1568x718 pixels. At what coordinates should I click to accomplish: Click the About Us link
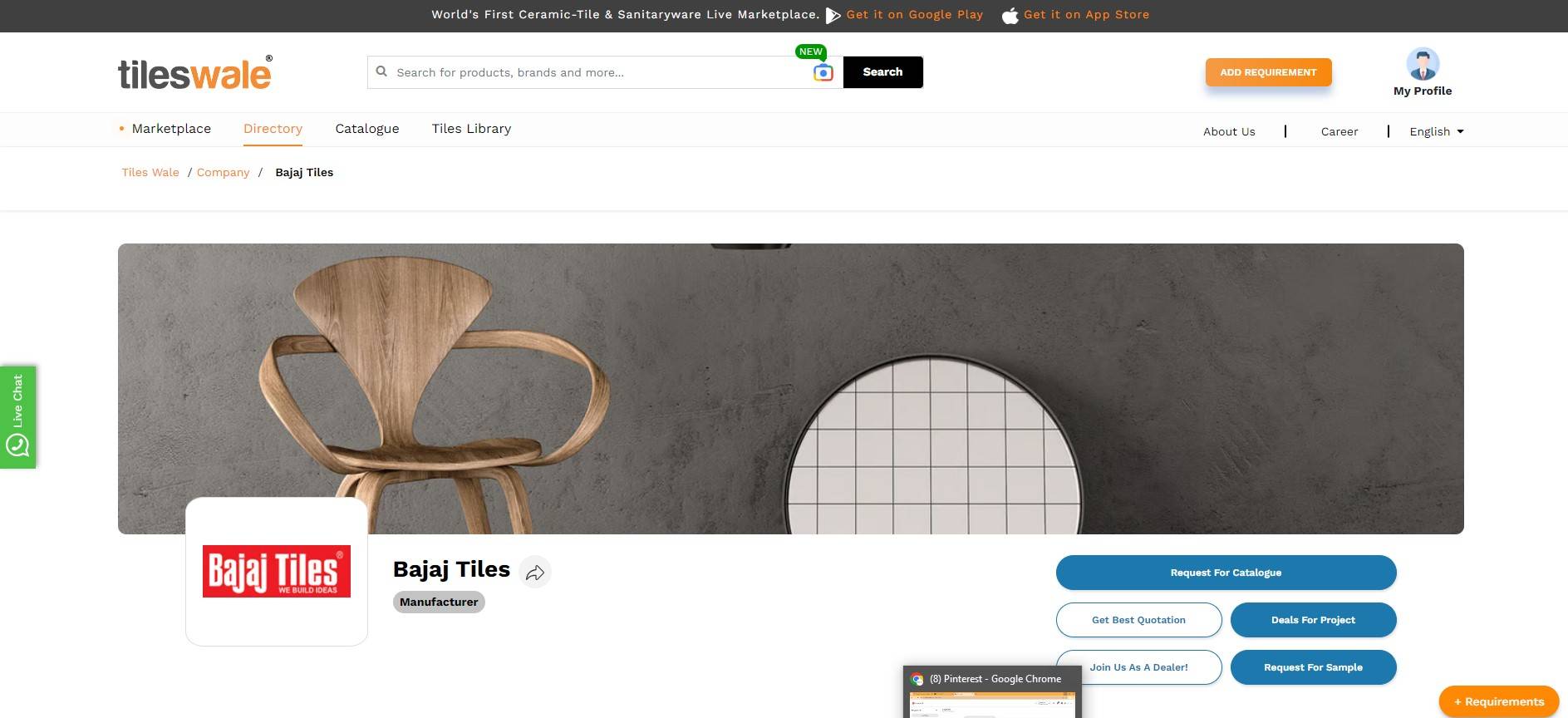[1229, 131]
